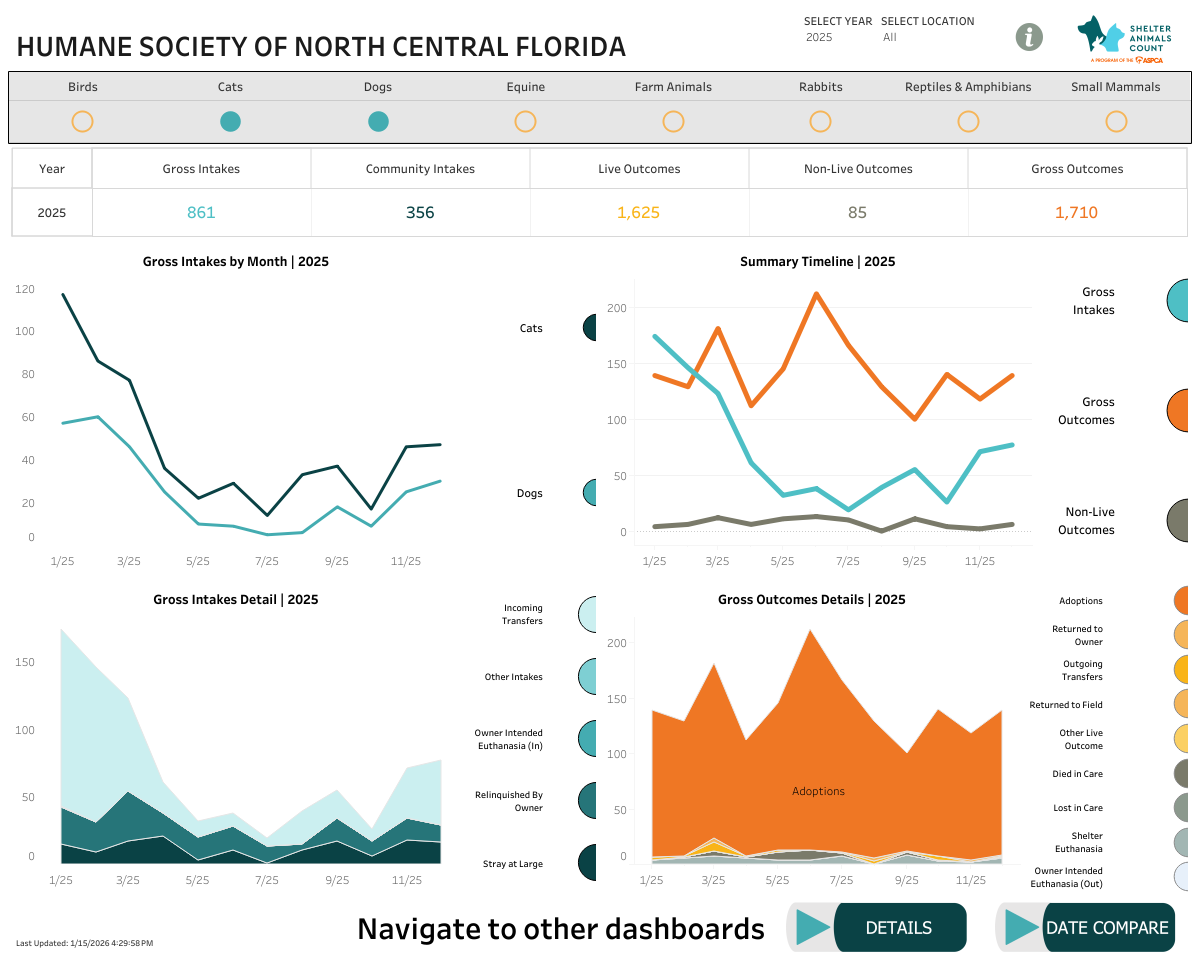The image size is (1199, 963).
Task: Click the Summary Timeline chart title
Action: 817,262
